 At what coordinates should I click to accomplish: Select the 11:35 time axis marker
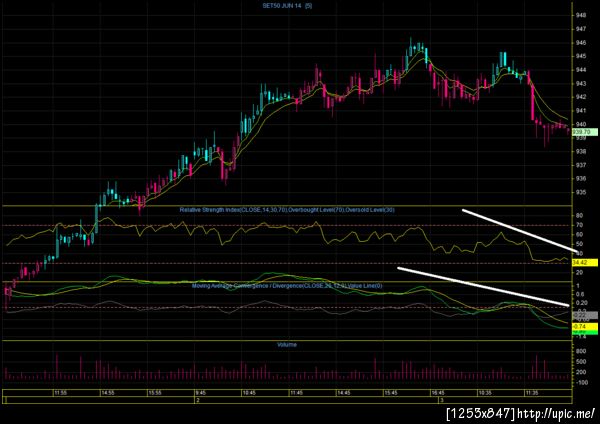pyautogui.click(x=532, y=393)
